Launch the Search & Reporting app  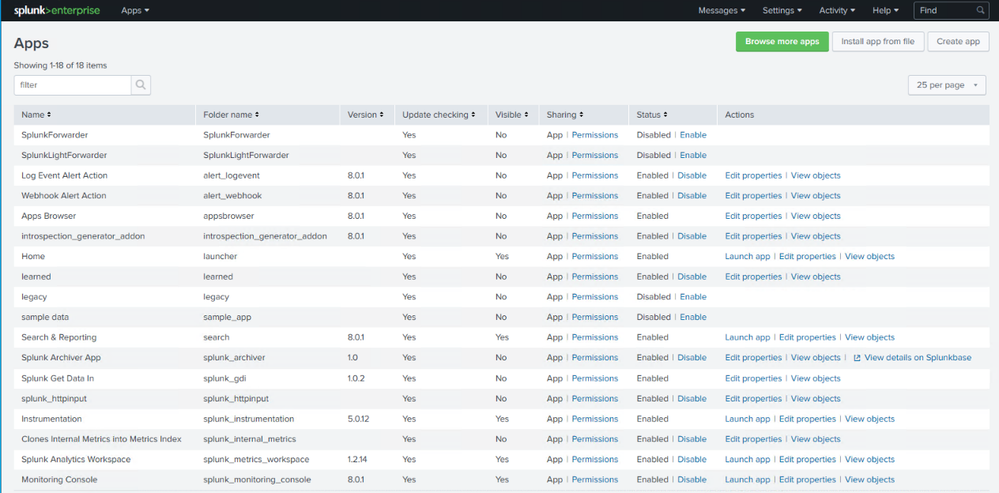pos(747,338)
